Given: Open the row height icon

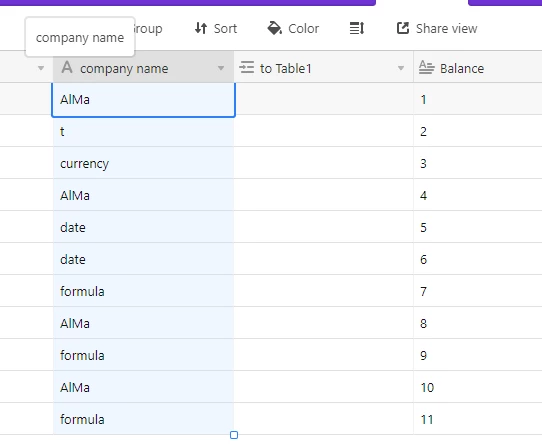Looking at the screenshot, I should [357, 28].
